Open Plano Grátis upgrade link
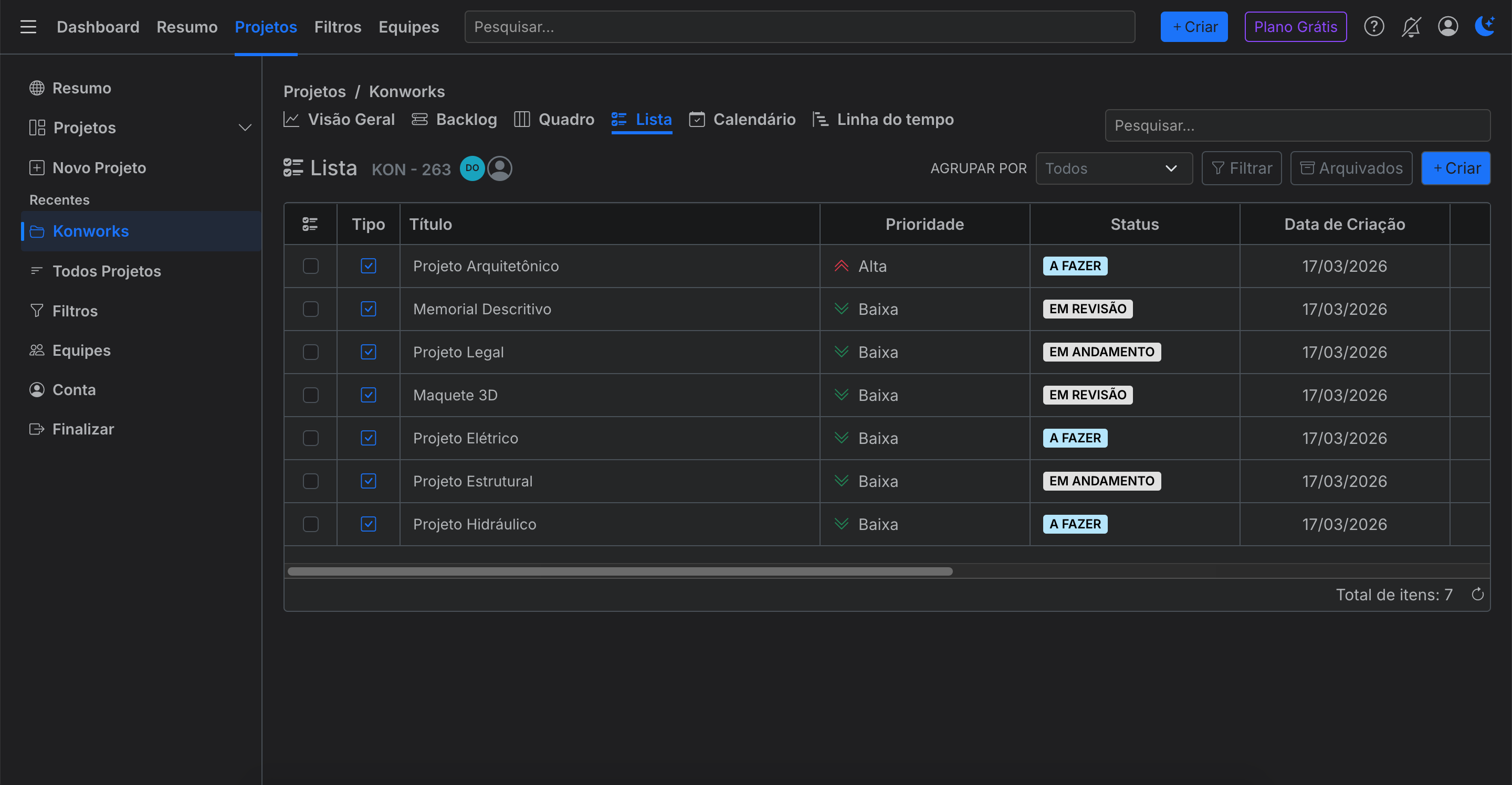 pos(1295,26)
